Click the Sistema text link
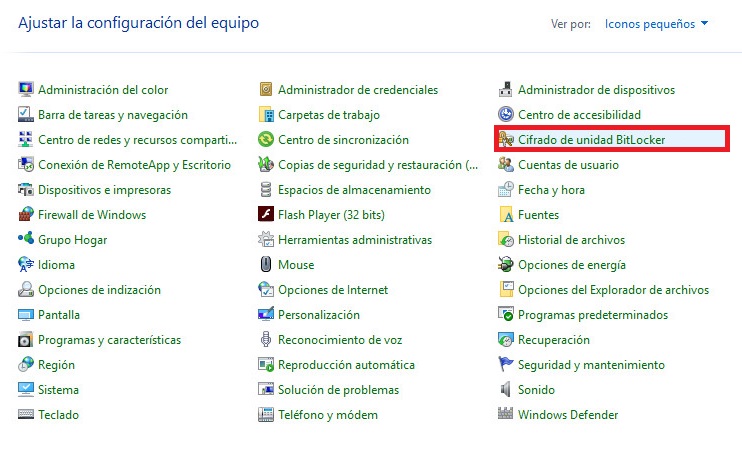 tap(59, 390)
